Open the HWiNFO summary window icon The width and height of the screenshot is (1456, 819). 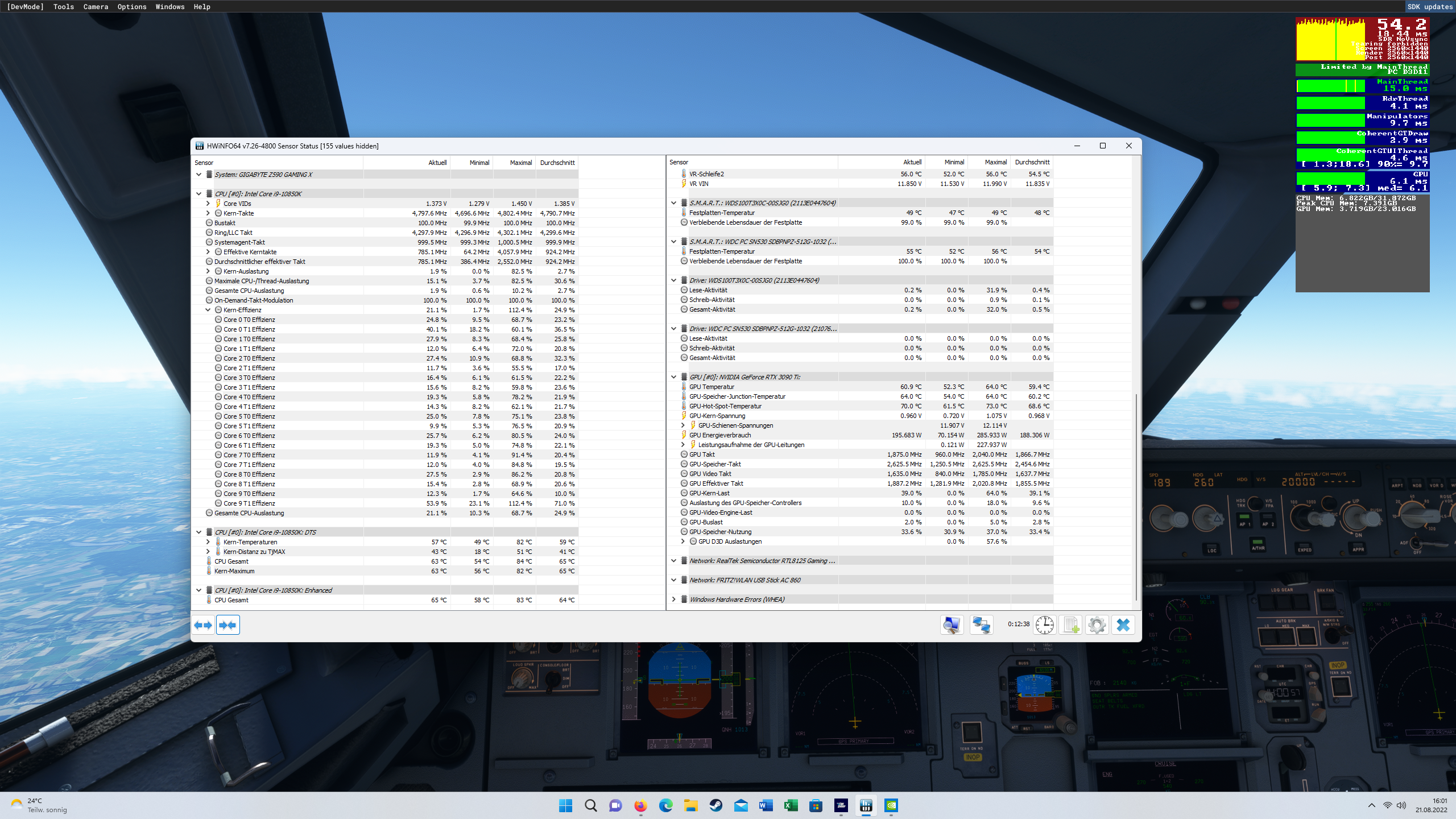tap(952, 625)
